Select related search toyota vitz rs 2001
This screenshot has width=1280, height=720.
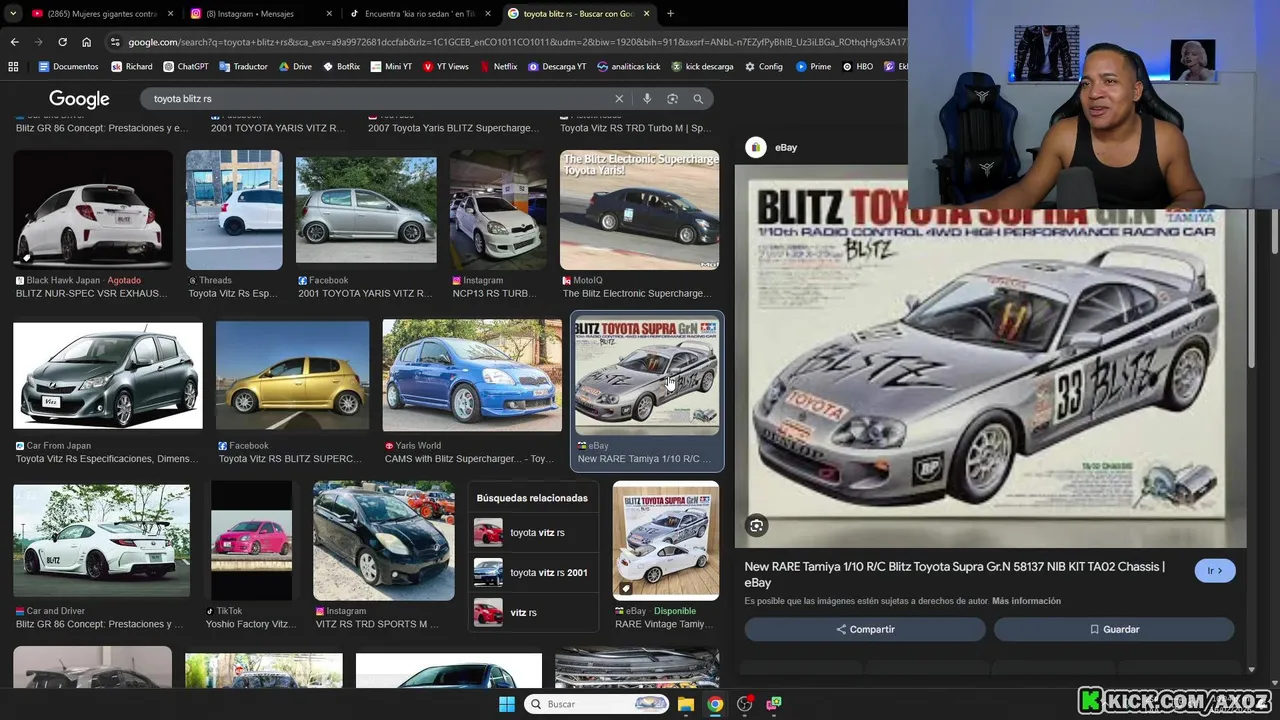pos(533,573)
